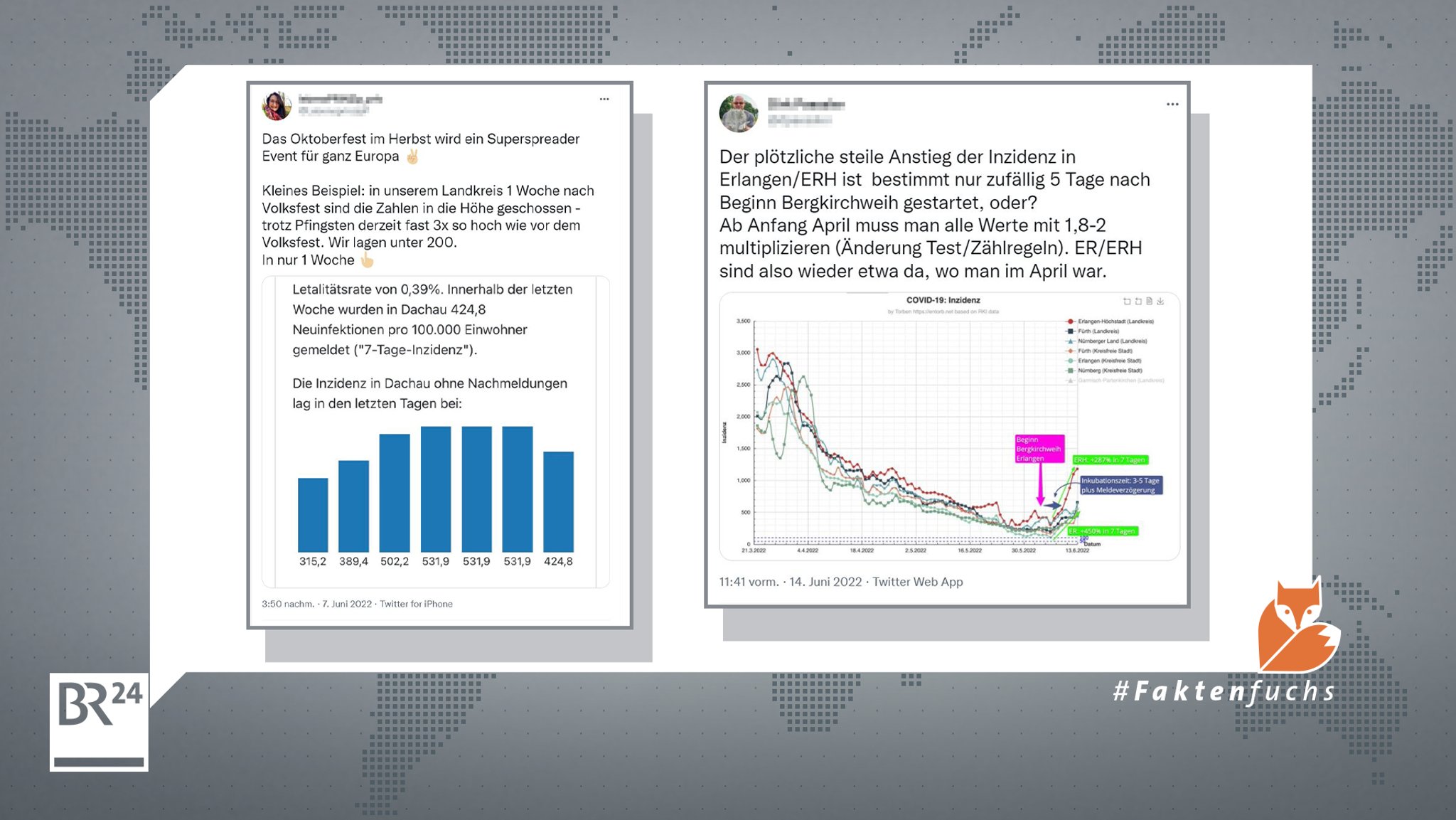
Task: Click the avatar of the Oktoberfest tweet author
Action: pyautogui.click(x=277, y=106)
